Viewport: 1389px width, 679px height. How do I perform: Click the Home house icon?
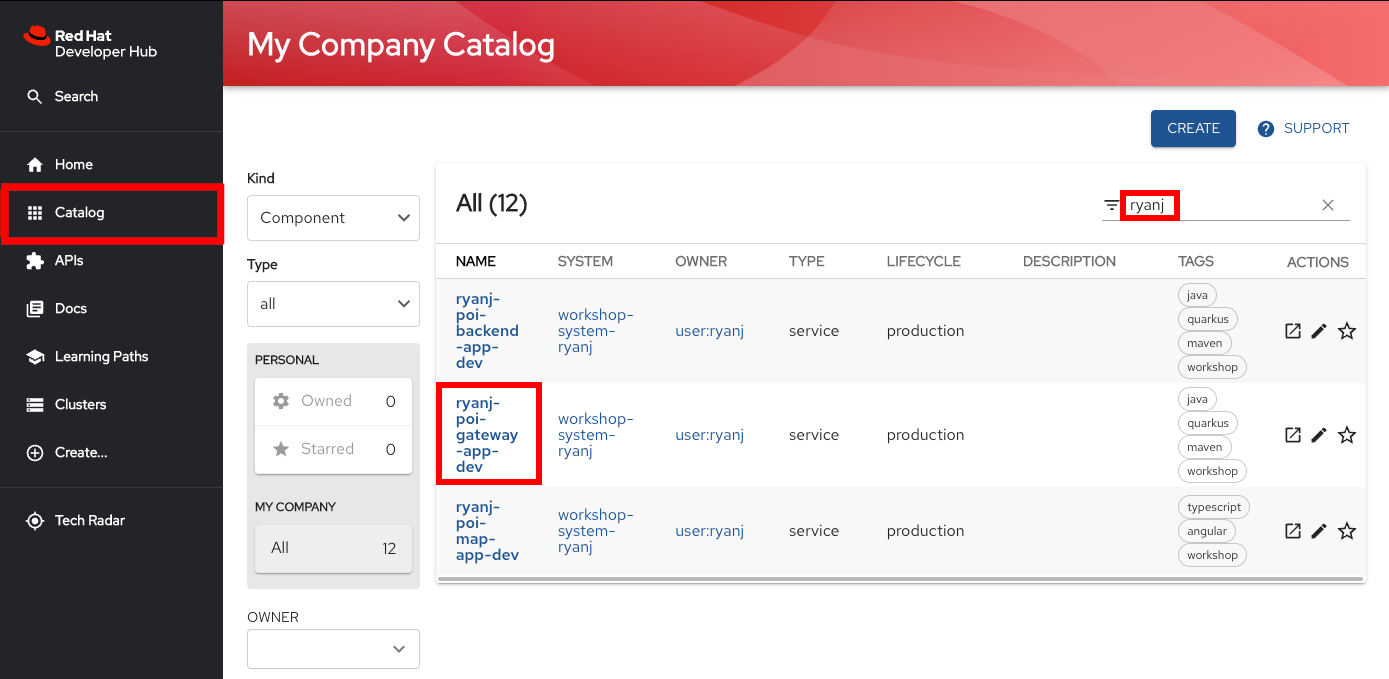pos(35,165)
